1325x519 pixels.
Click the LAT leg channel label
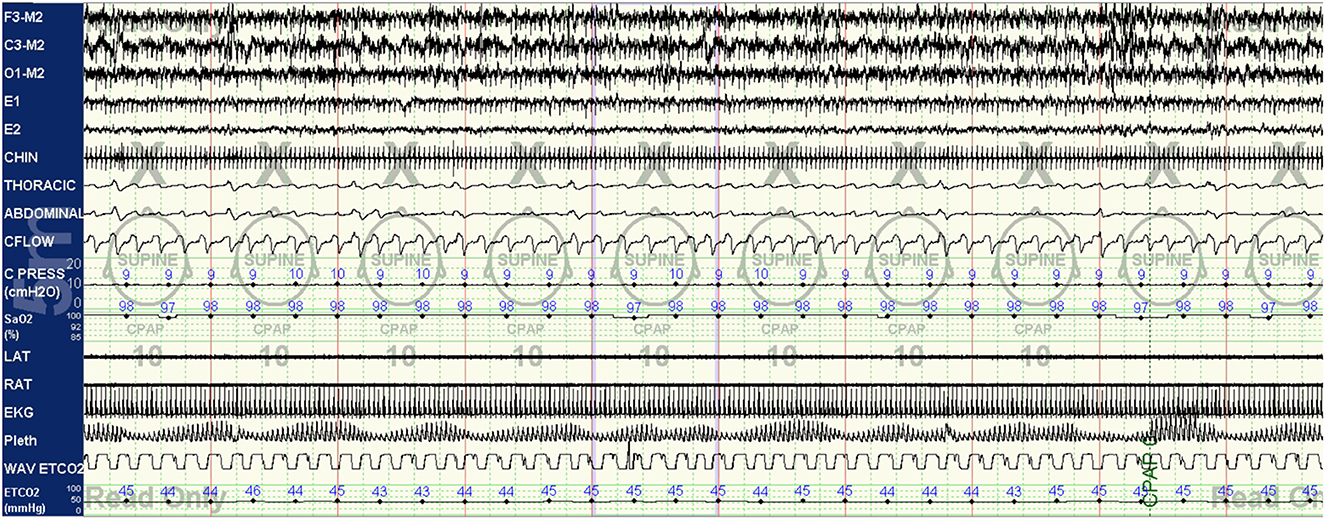click(x=15, y=355)
